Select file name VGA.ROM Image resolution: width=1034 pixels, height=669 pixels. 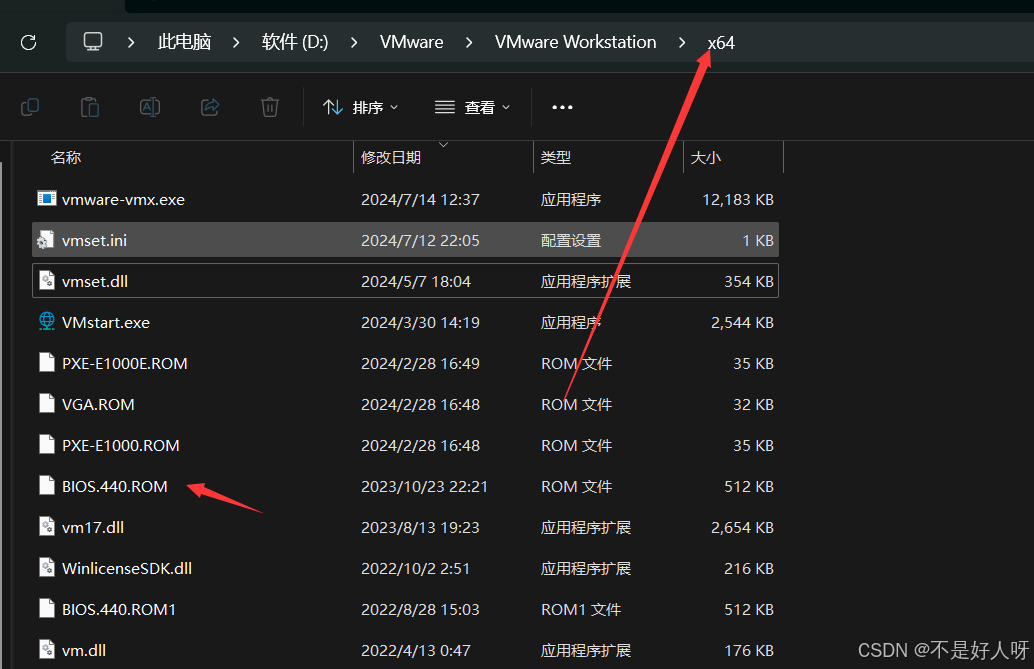coord(98,404)
